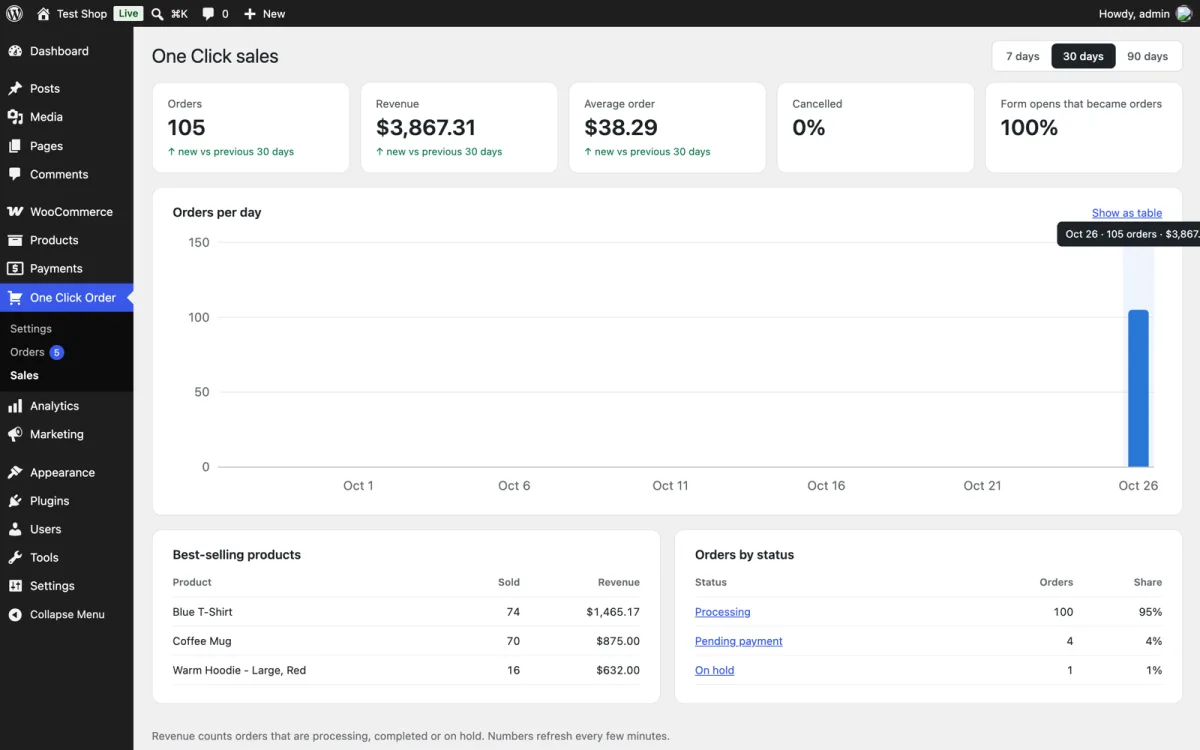Click the Comments sidebar bubble icon
Screen dimensions: 1200x750
15,174
